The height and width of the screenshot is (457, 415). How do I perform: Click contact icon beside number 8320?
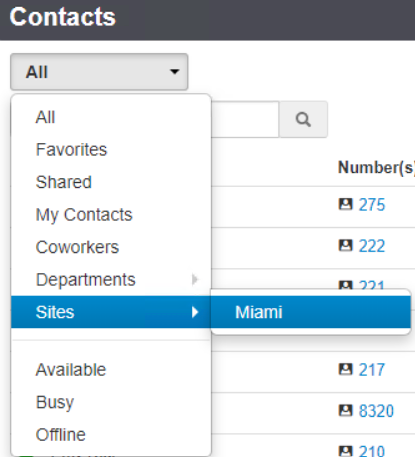(345, 411)
